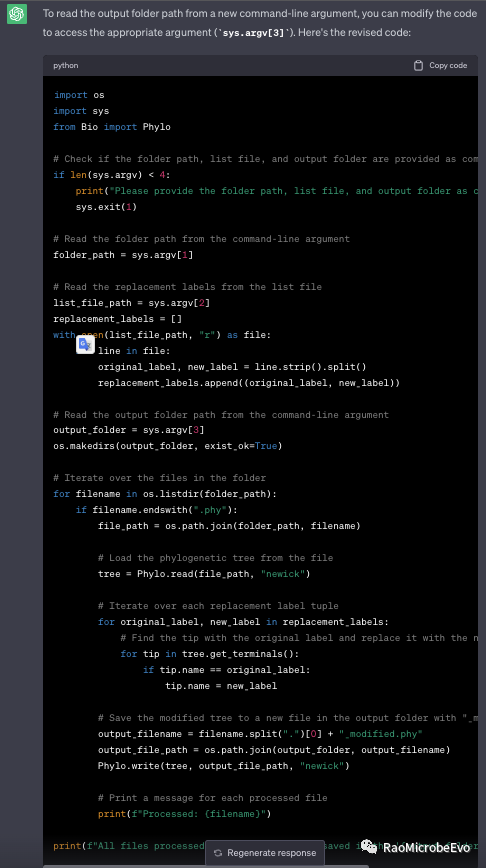Click the 'from Bio import Phylo' line
The image size is (486, 868).
point(112,127)
